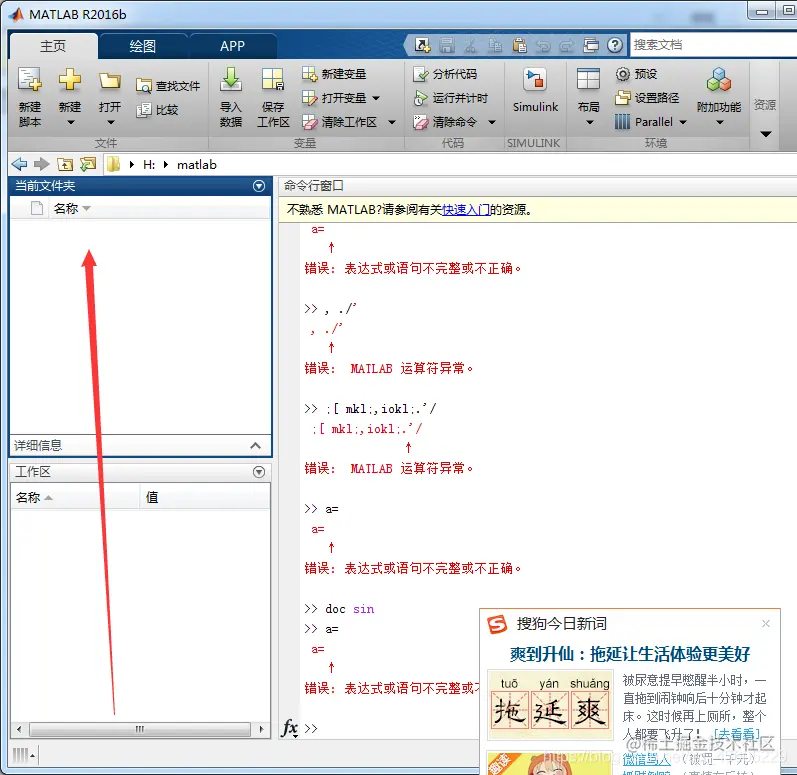Open 查找文件 (Find Files)
This screenshot has height=775, width=797.
168,86
